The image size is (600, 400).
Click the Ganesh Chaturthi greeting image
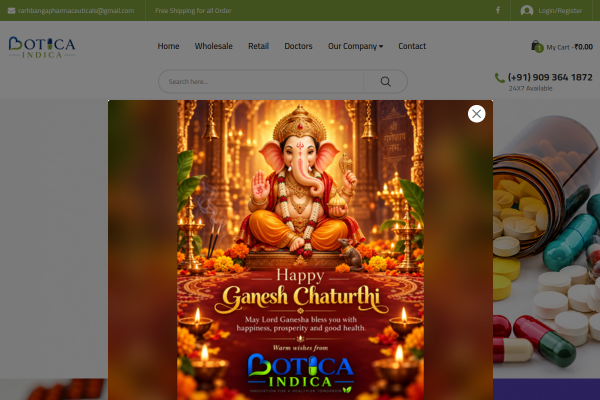click(x=300, y=250)
